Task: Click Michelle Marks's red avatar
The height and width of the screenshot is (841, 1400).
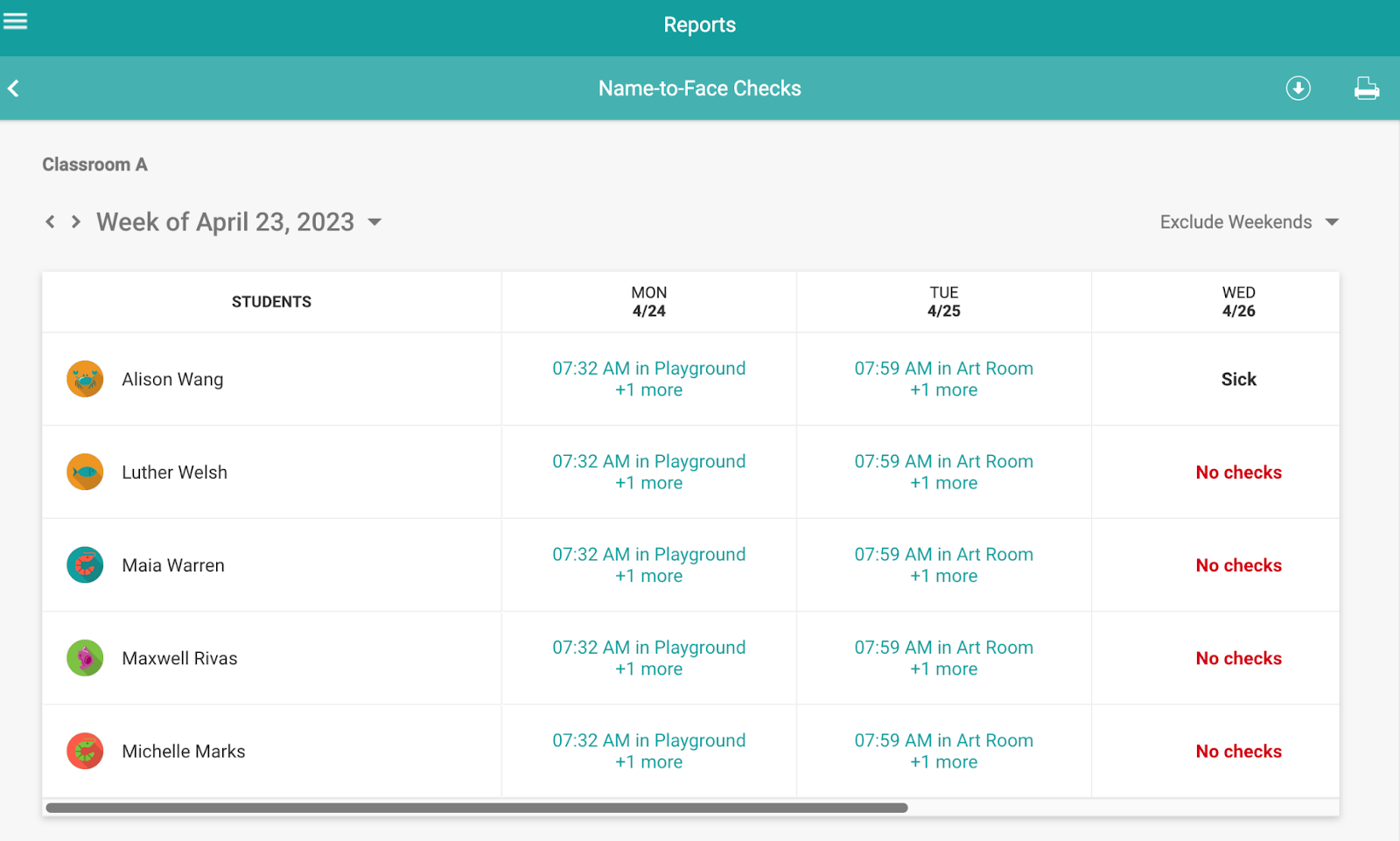Action: 85,751
